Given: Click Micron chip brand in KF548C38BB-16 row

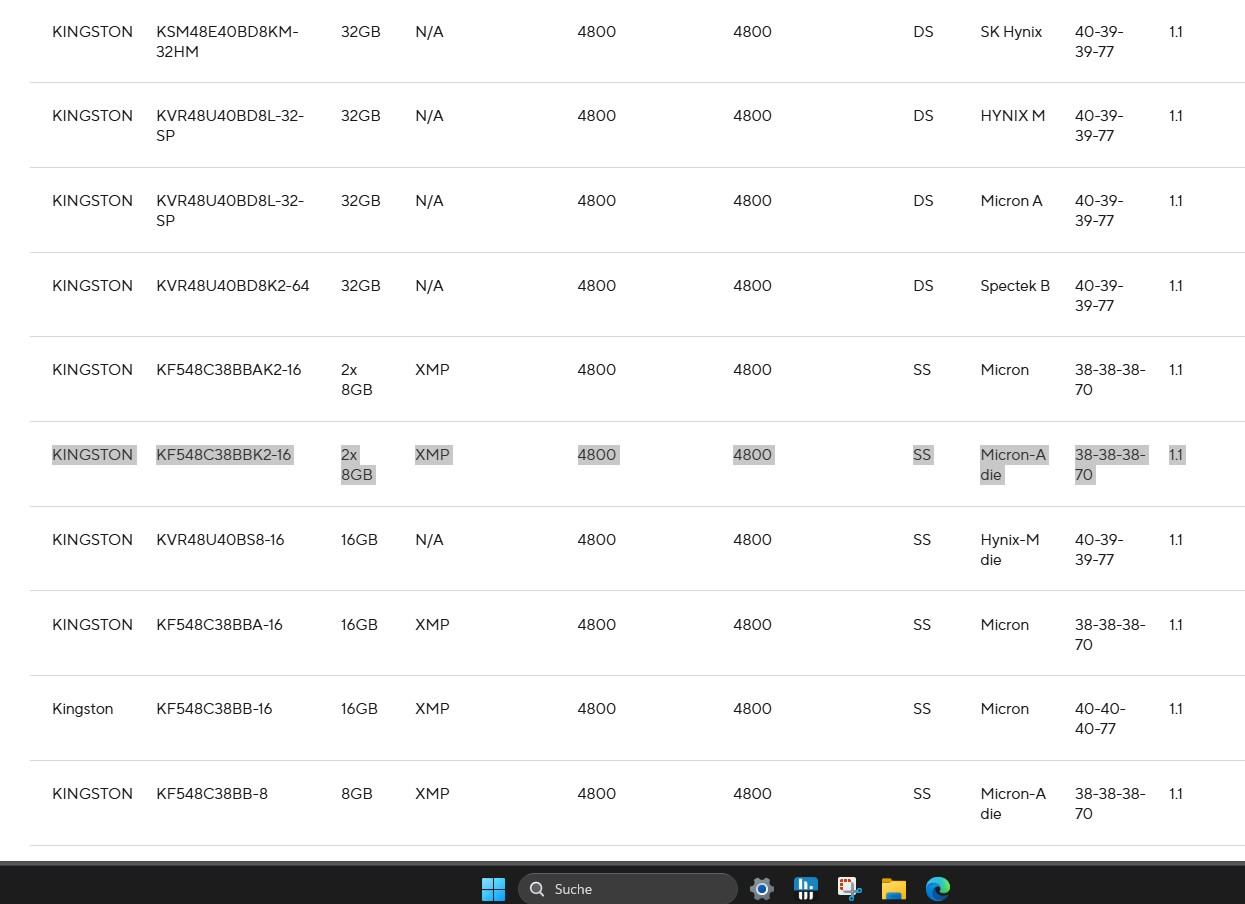Looking at the screenshot, I should point(1004,709).
